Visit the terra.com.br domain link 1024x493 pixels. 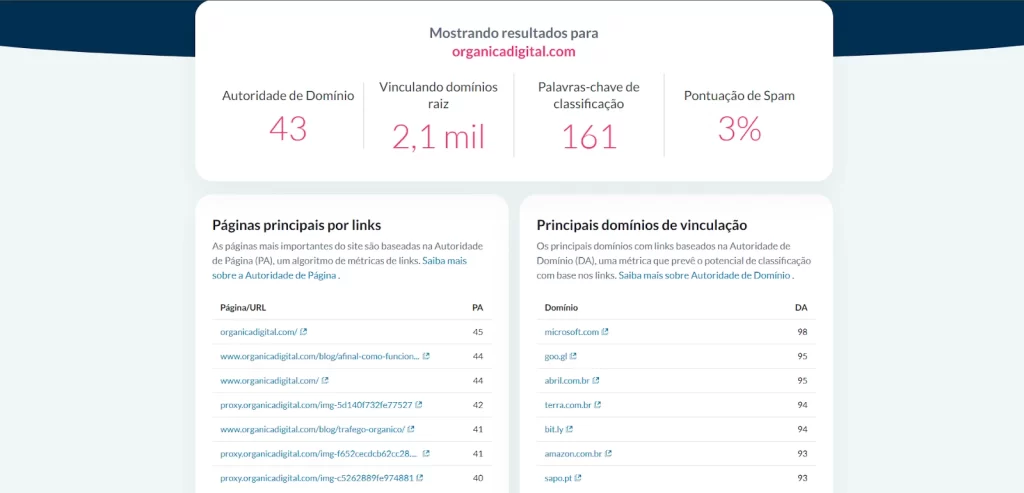[568, 405]
